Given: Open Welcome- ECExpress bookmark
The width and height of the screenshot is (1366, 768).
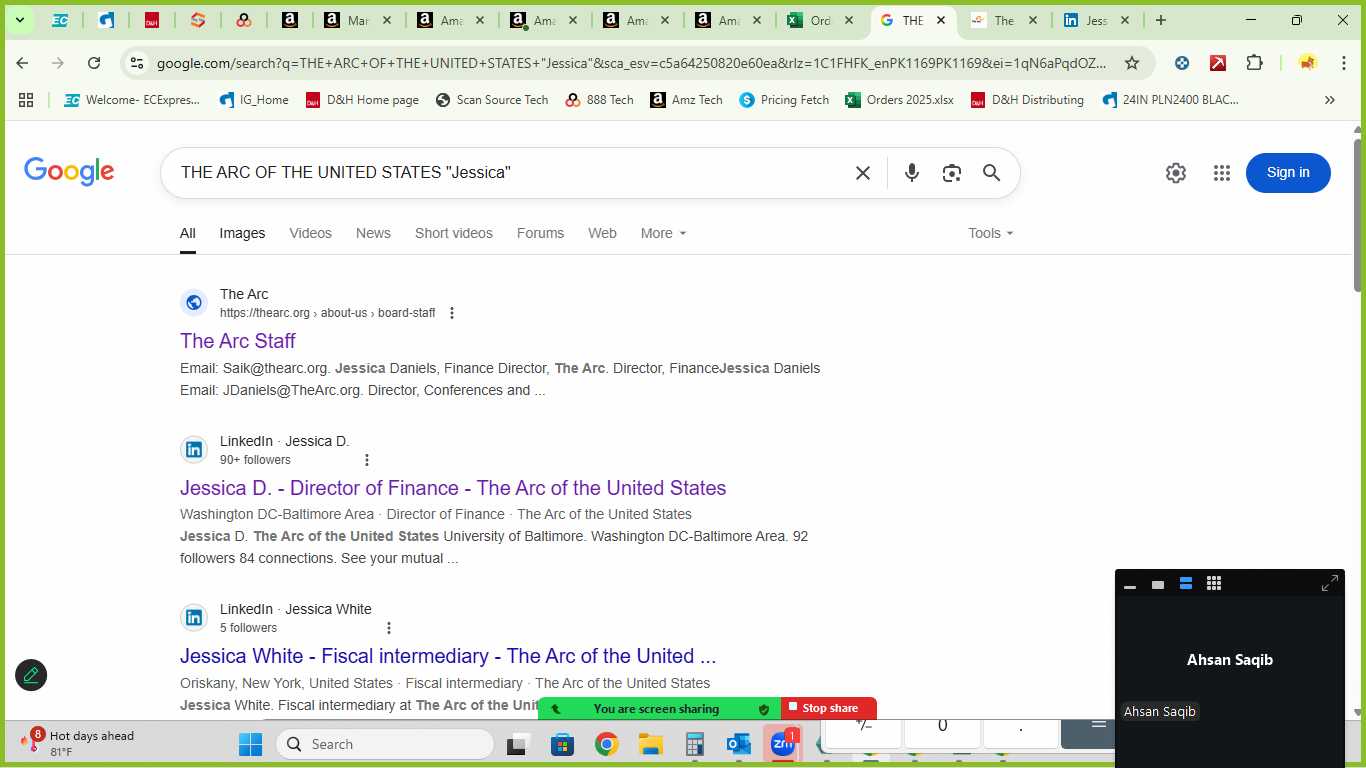Looking at the screenshot, I should pos(132,100).
